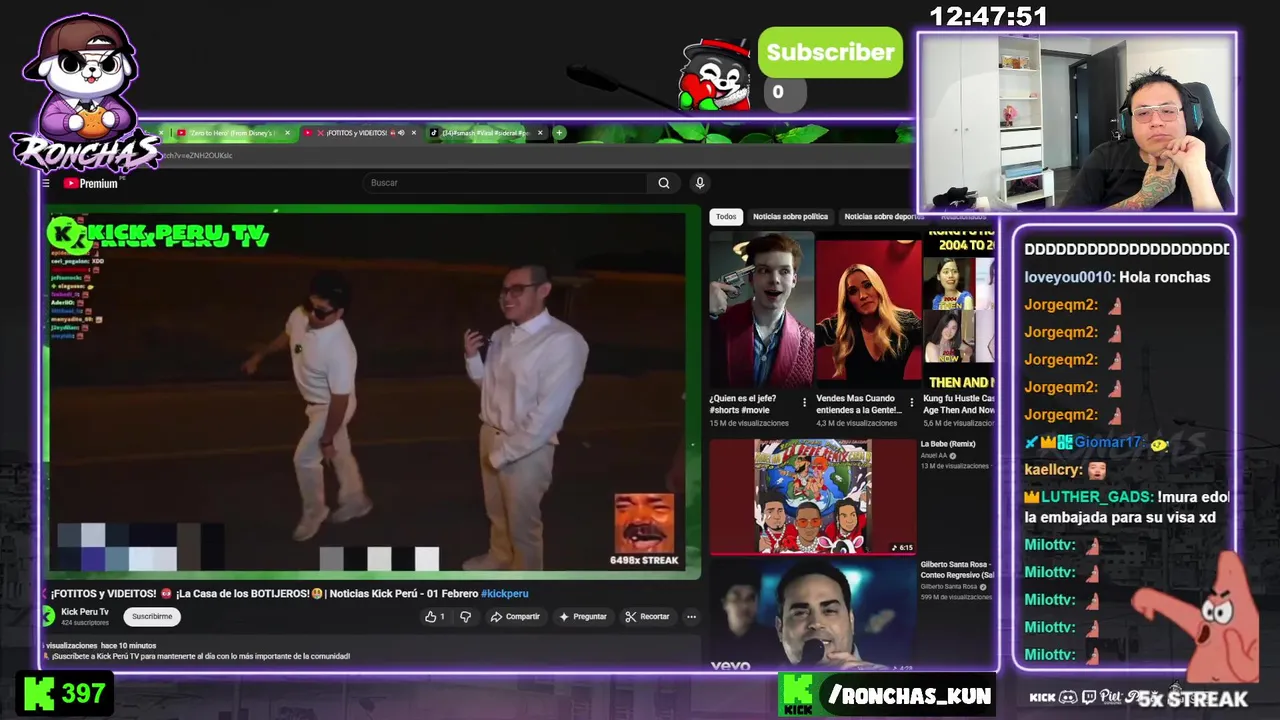The image size is (1280, 720).
Task: Click the Anuel AA channel name
Action: click(x=933, y=456)
